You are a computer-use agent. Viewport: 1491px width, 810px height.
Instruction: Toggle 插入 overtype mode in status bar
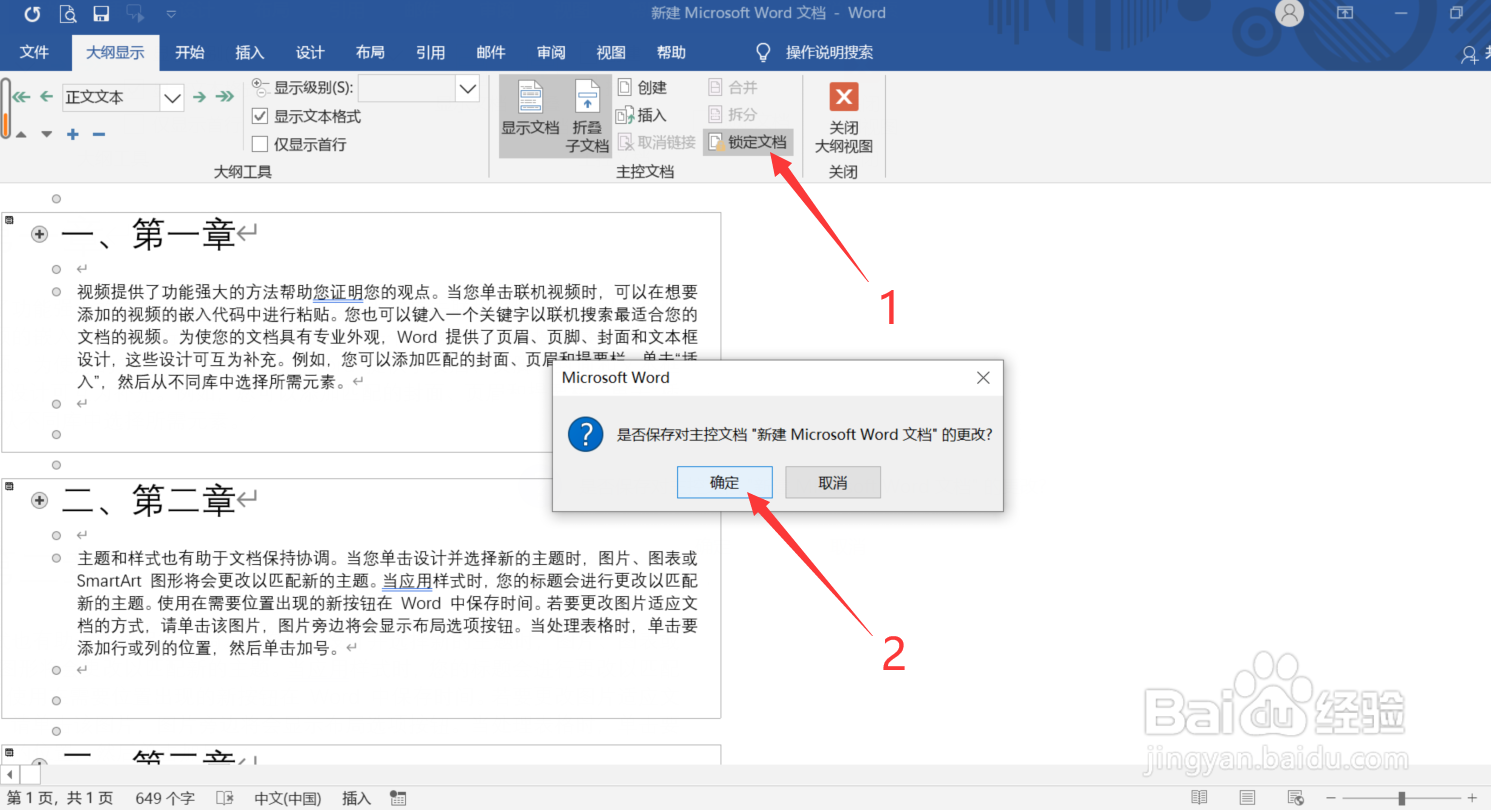click(357, 798)
